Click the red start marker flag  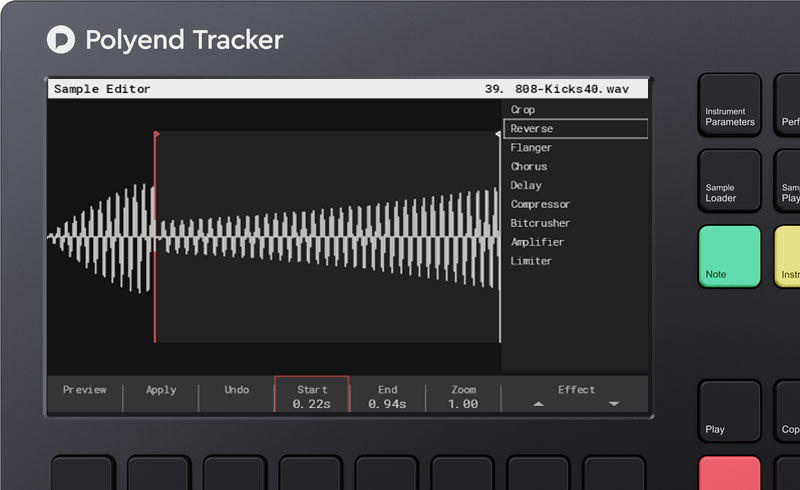(157, 134)
